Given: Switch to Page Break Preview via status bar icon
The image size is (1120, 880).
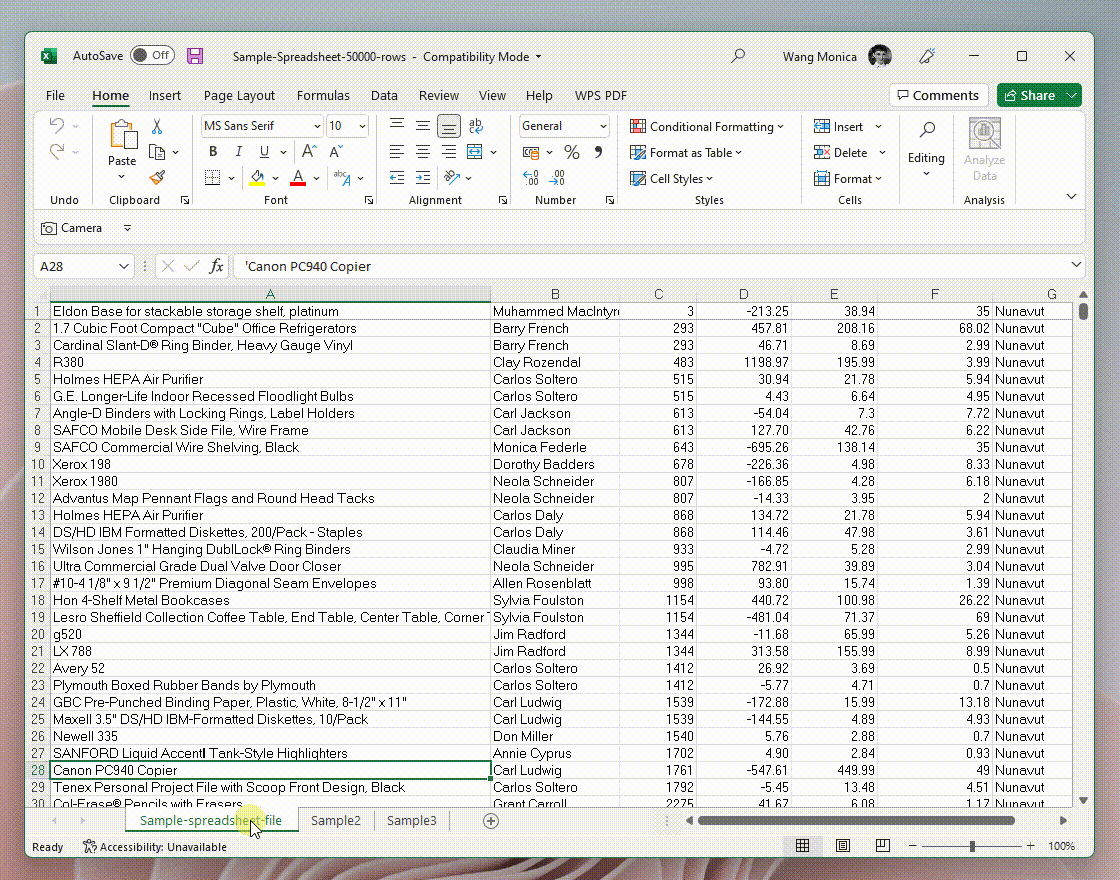Looking at the screenshot, I should point(882,845).
